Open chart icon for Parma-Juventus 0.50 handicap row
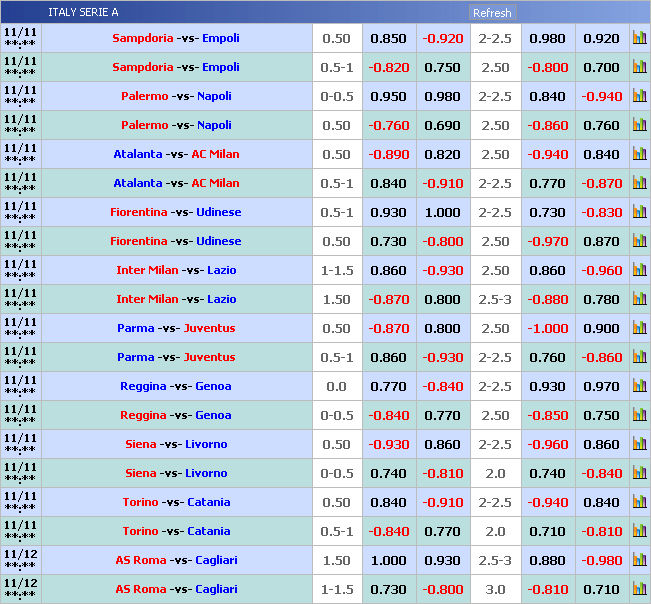The image size is (651, 604). (x=640, y=329)
